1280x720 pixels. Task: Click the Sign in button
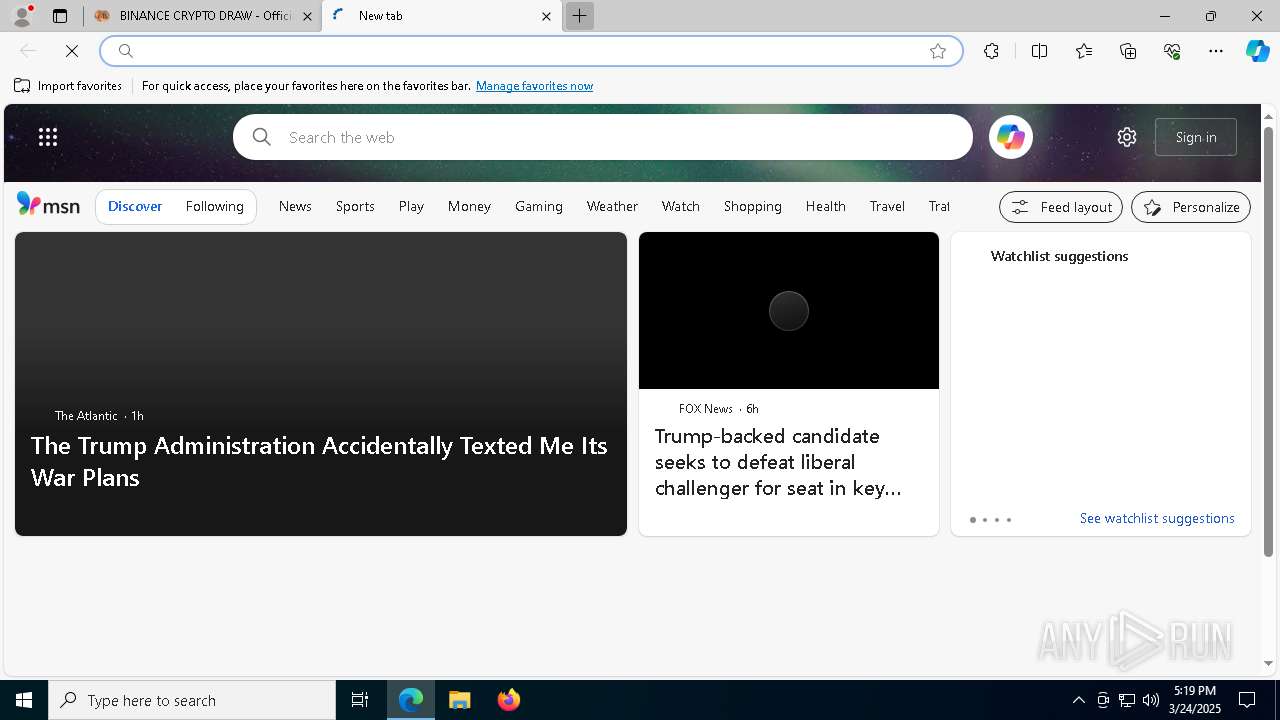[1196, 137]
